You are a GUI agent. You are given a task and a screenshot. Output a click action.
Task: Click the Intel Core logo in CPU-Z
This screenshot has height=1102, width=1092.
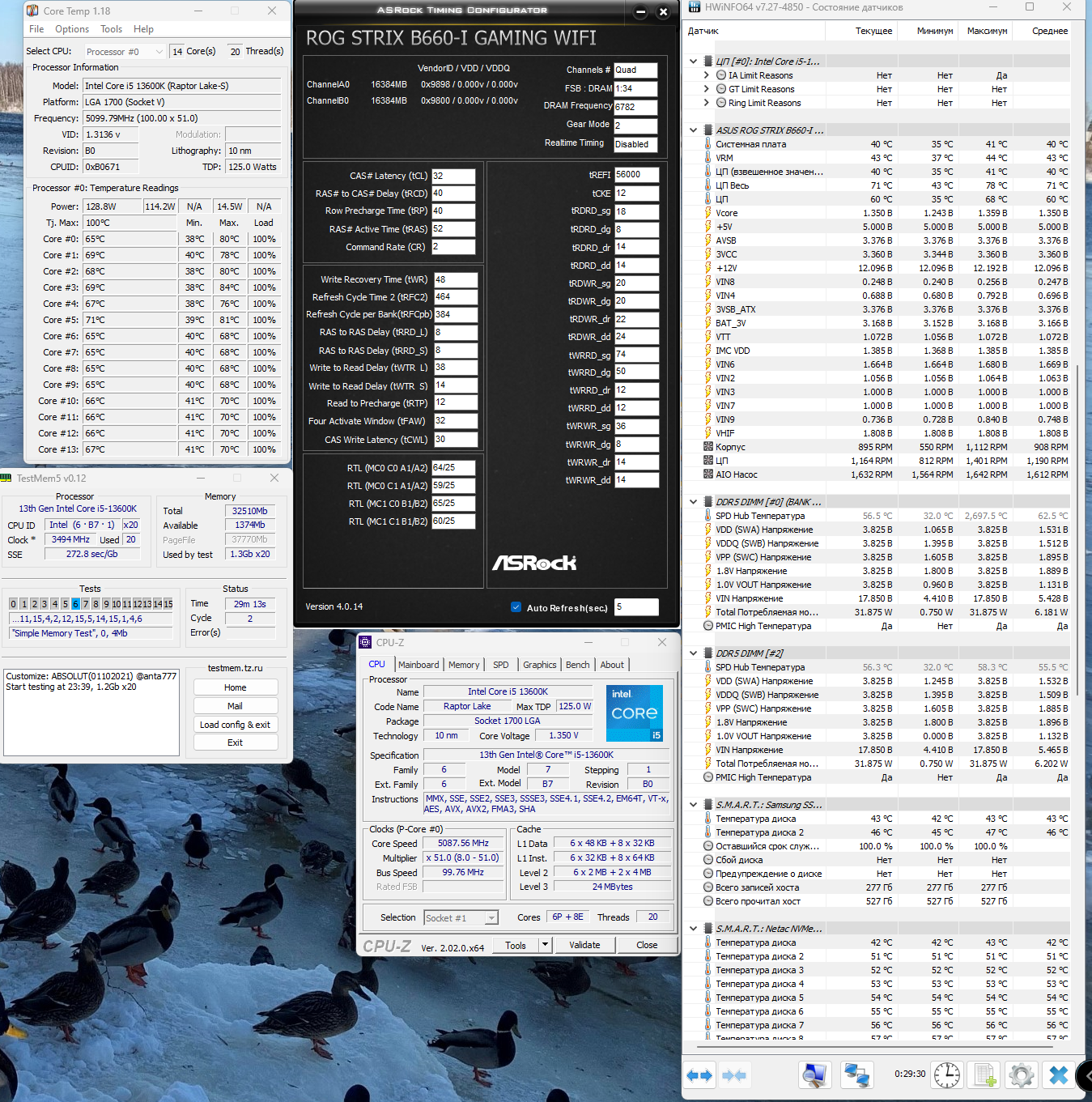click(635, 713)
